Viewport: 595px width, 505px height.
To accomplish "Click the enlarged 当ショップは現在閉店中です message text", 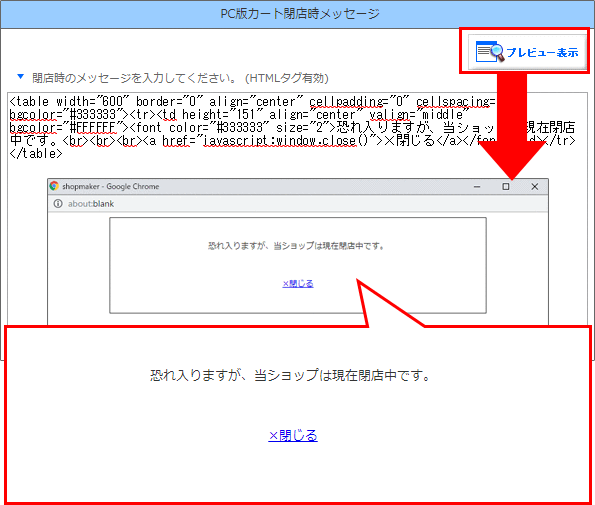I will point(291,375).
